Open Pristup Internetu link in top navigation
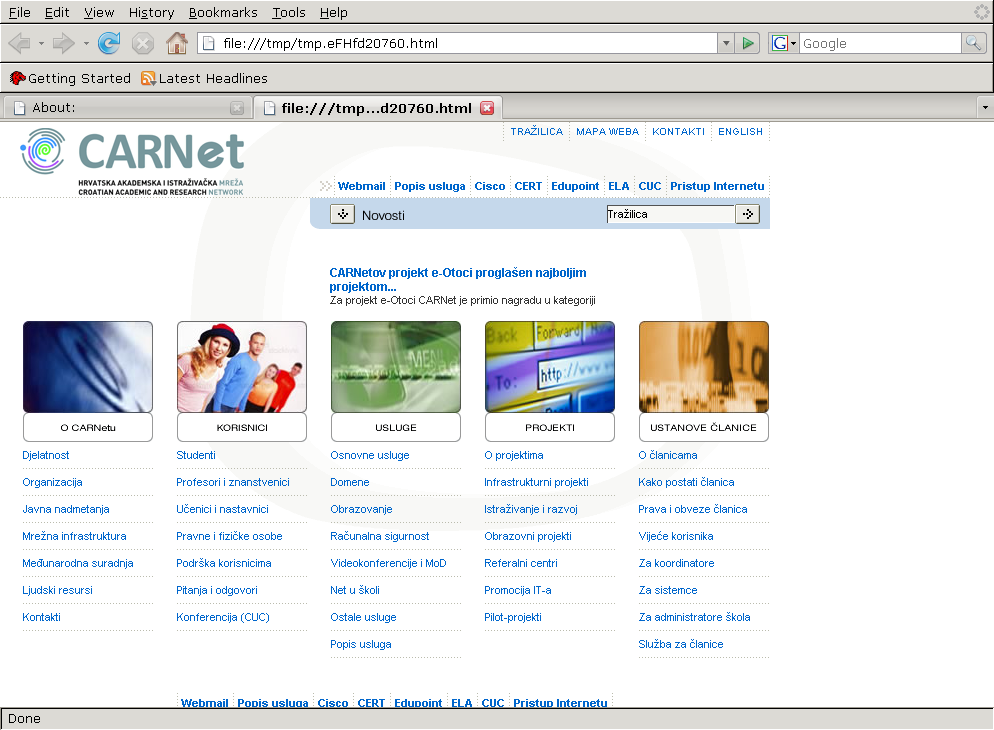The width and height of the screenshot is (994, 730). (x=718, y=186)
